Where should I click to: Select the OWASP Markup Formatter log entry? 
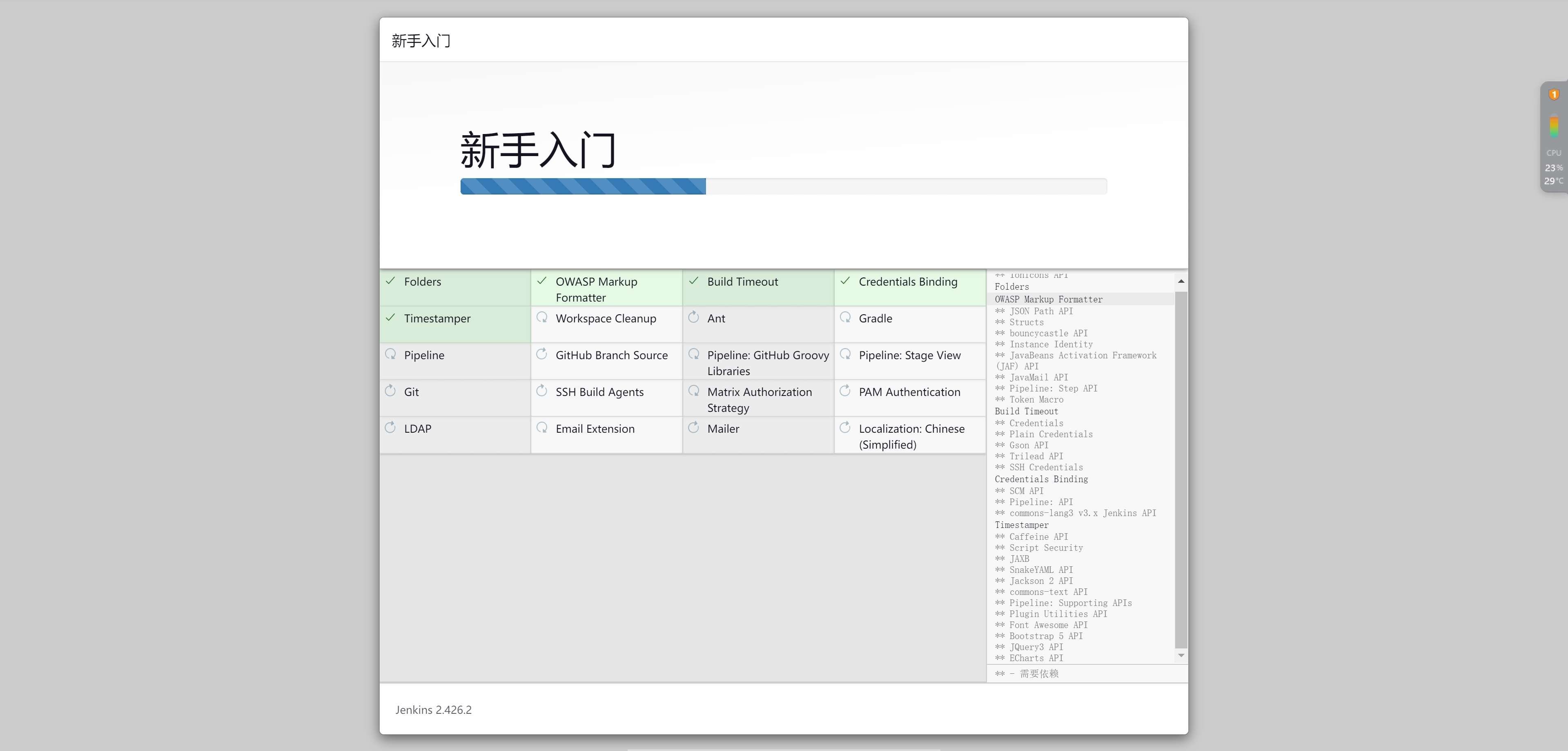point(1048,299)
